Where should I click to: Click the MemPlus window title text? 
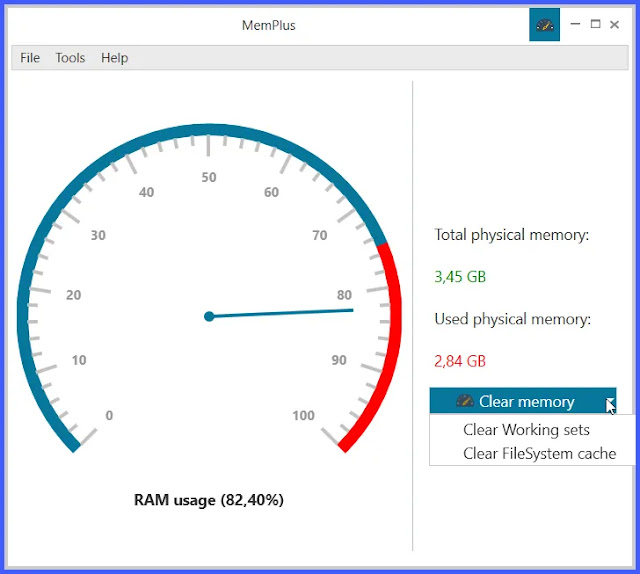pyautogui.click(x=269, y=25)
